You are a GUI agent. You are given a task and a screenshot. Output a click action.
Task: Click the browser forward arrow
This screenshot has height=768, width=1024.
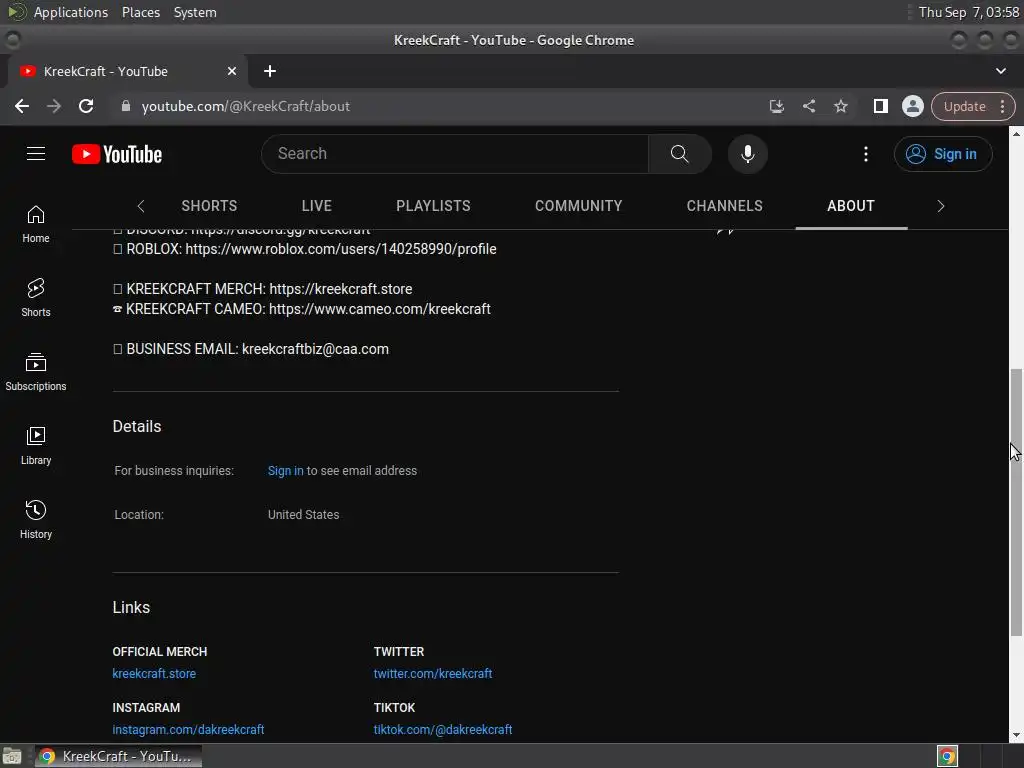(54, 106)
